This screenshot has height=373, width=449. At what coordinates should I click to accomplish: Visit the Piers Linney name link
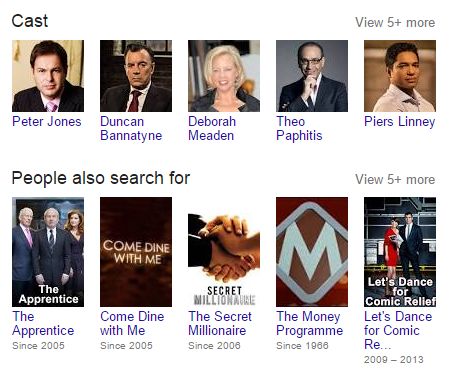400,122
